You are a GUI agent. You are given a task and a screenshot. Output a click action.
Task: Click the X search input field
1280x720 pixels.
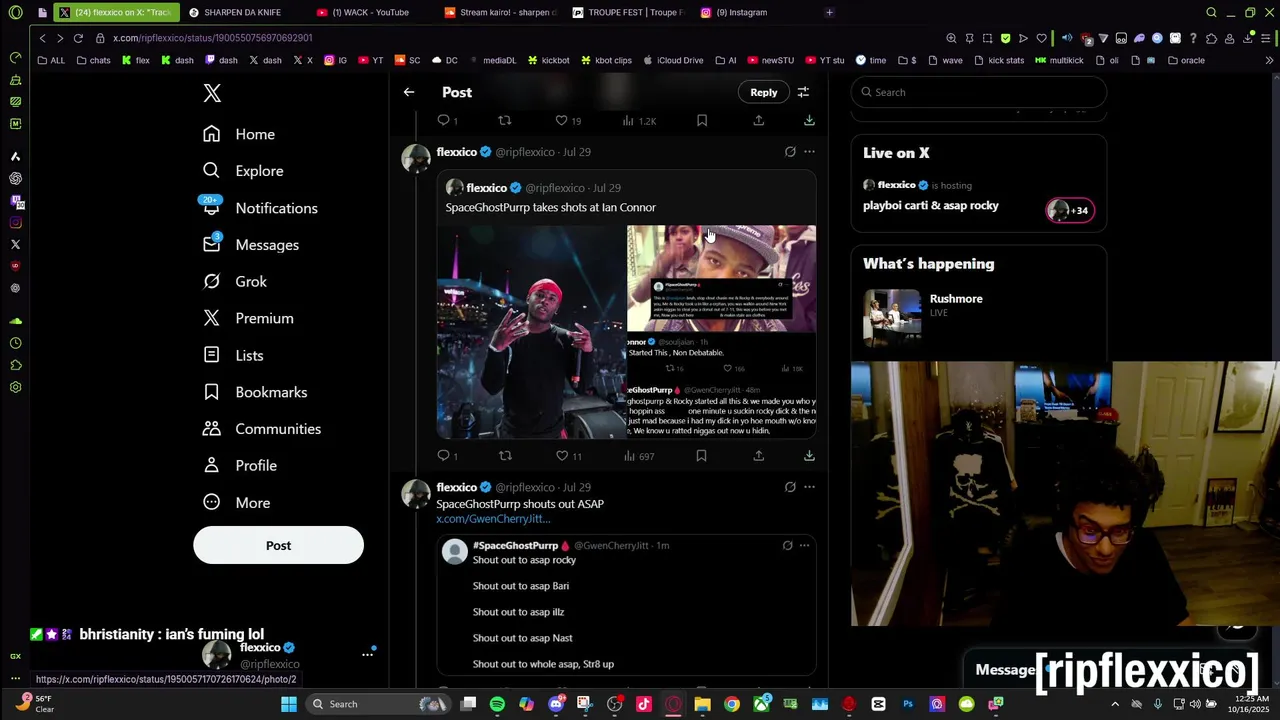[x=978, y=92]
